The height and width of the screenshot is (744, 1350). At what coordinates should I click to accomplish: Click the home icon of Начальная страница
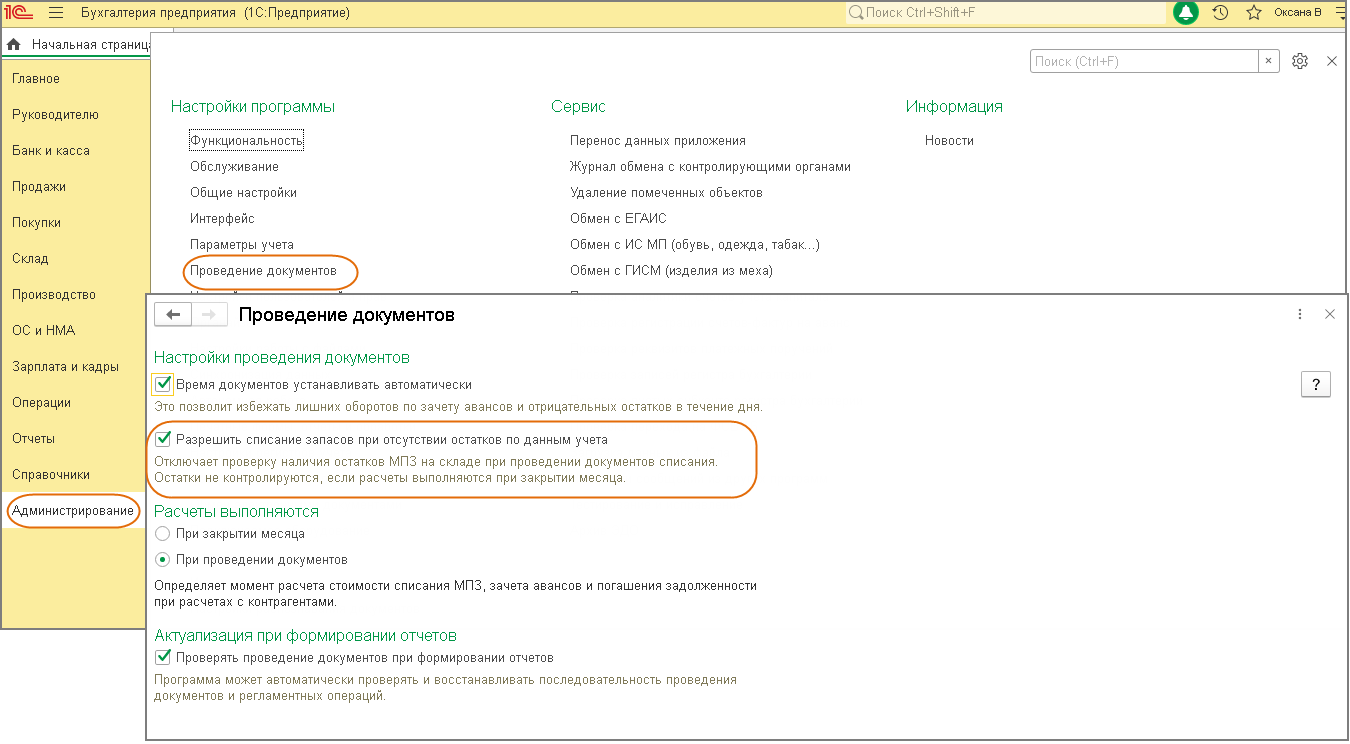(14, 44)
